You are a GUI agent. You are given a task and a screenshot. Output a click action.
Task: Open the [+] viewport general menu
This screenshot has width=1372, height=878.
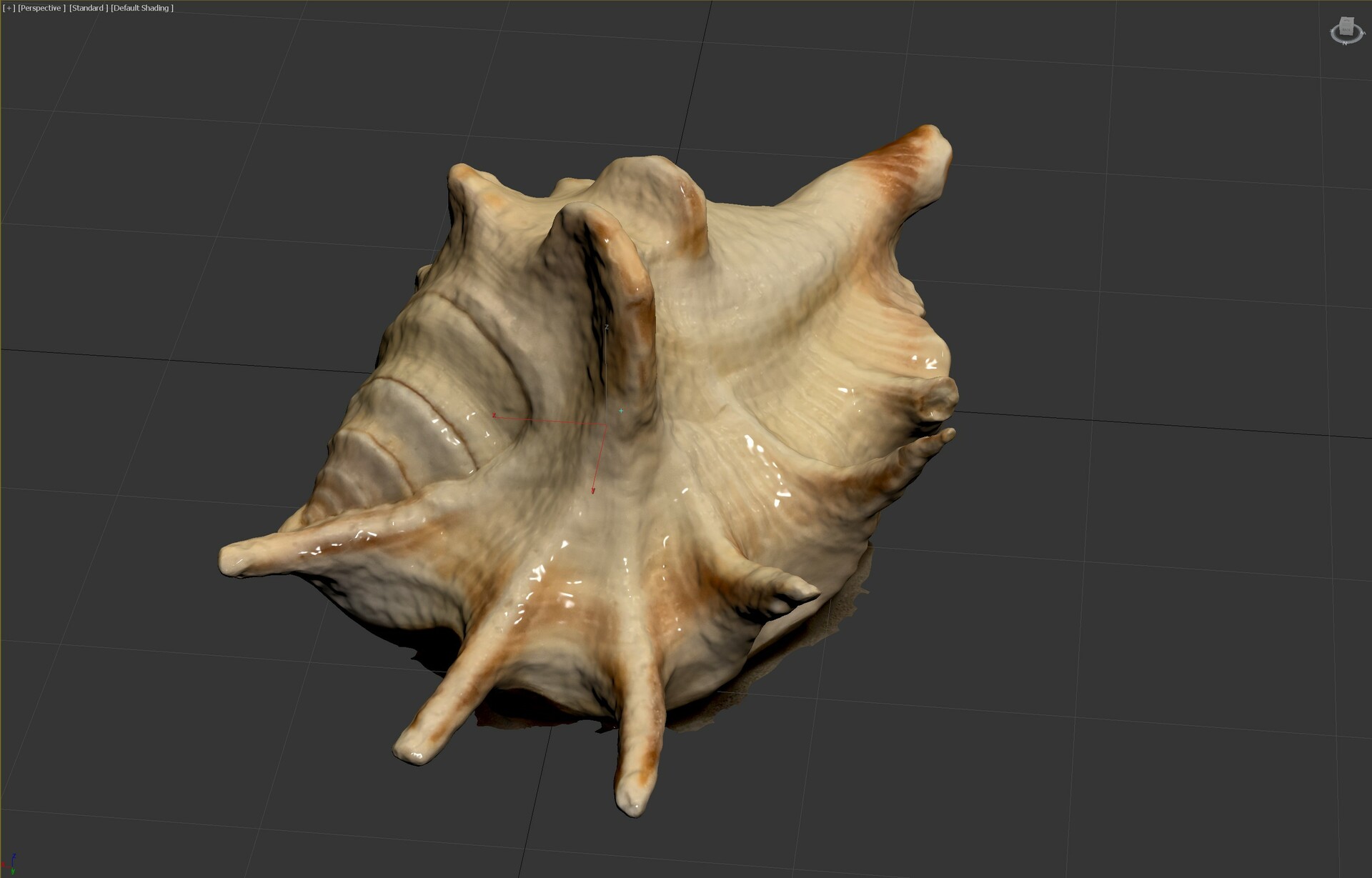[x=9, y=8]
